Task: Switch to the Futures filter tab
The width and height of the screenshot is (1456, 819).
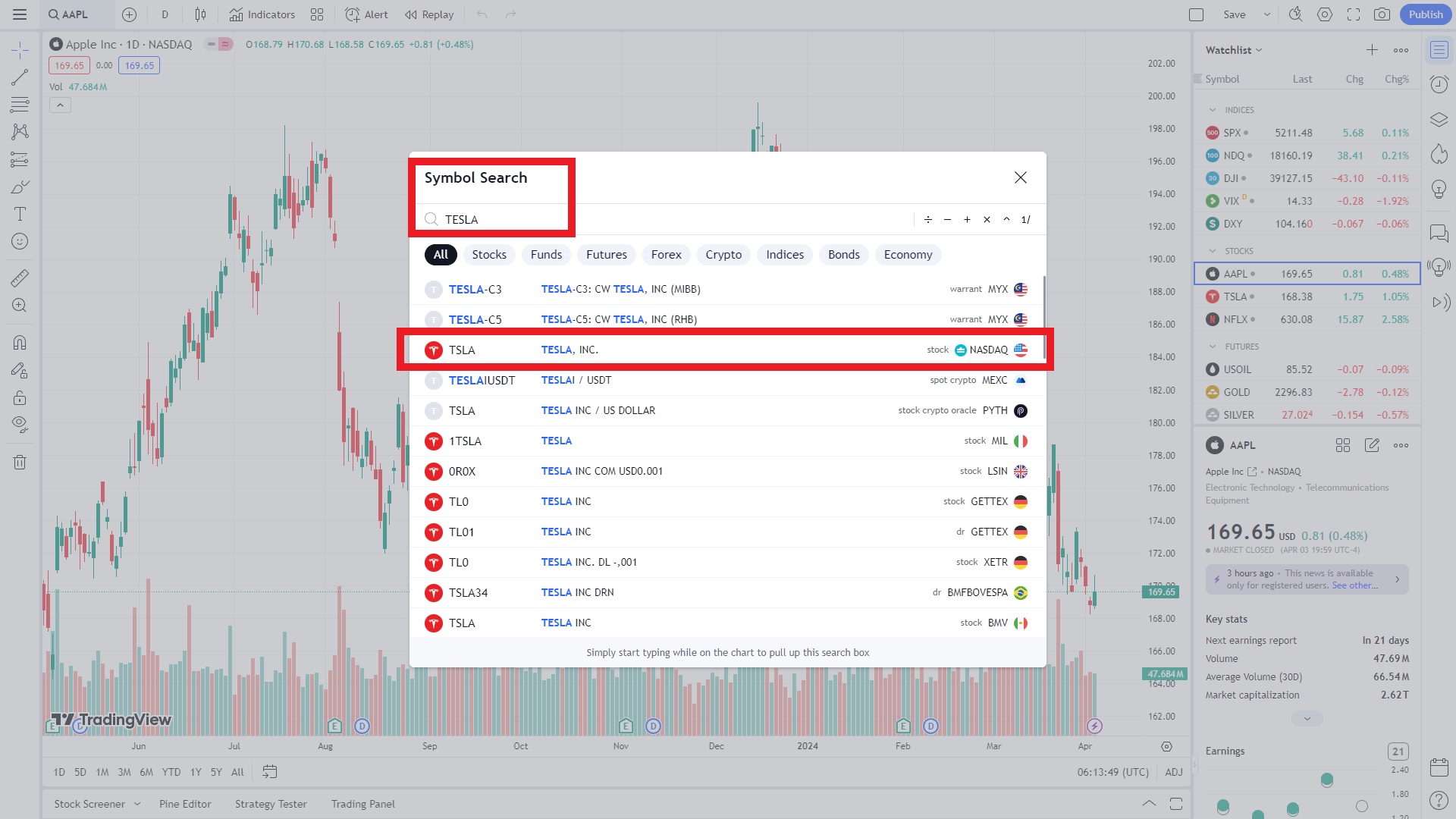Action: point(606,255)
